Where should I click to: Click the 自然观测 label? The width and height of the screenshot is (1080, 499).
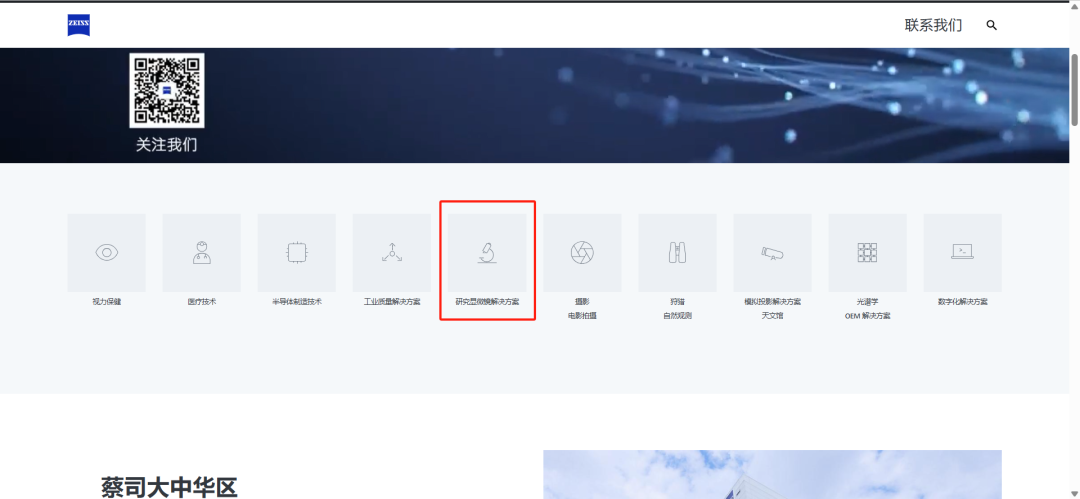(x=677, y=316)
